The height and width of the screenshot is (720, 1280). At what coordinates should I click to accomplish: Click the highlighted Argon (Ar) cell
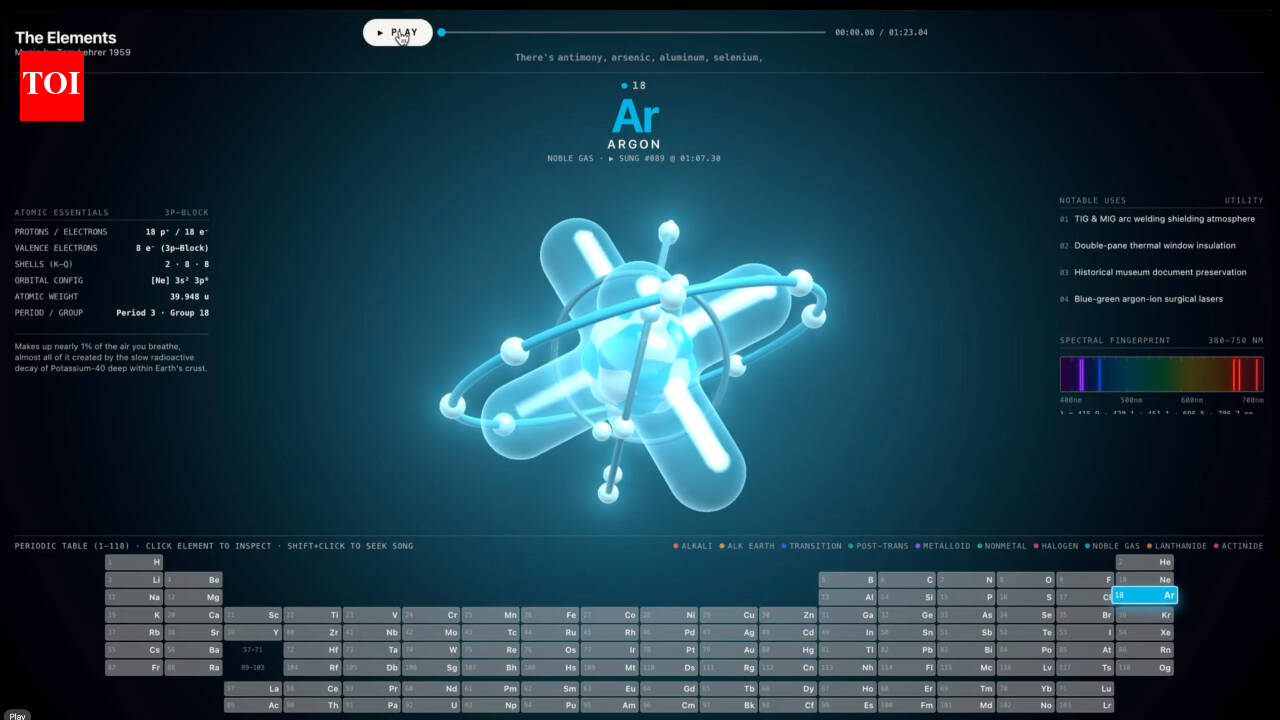[1144, 595]
